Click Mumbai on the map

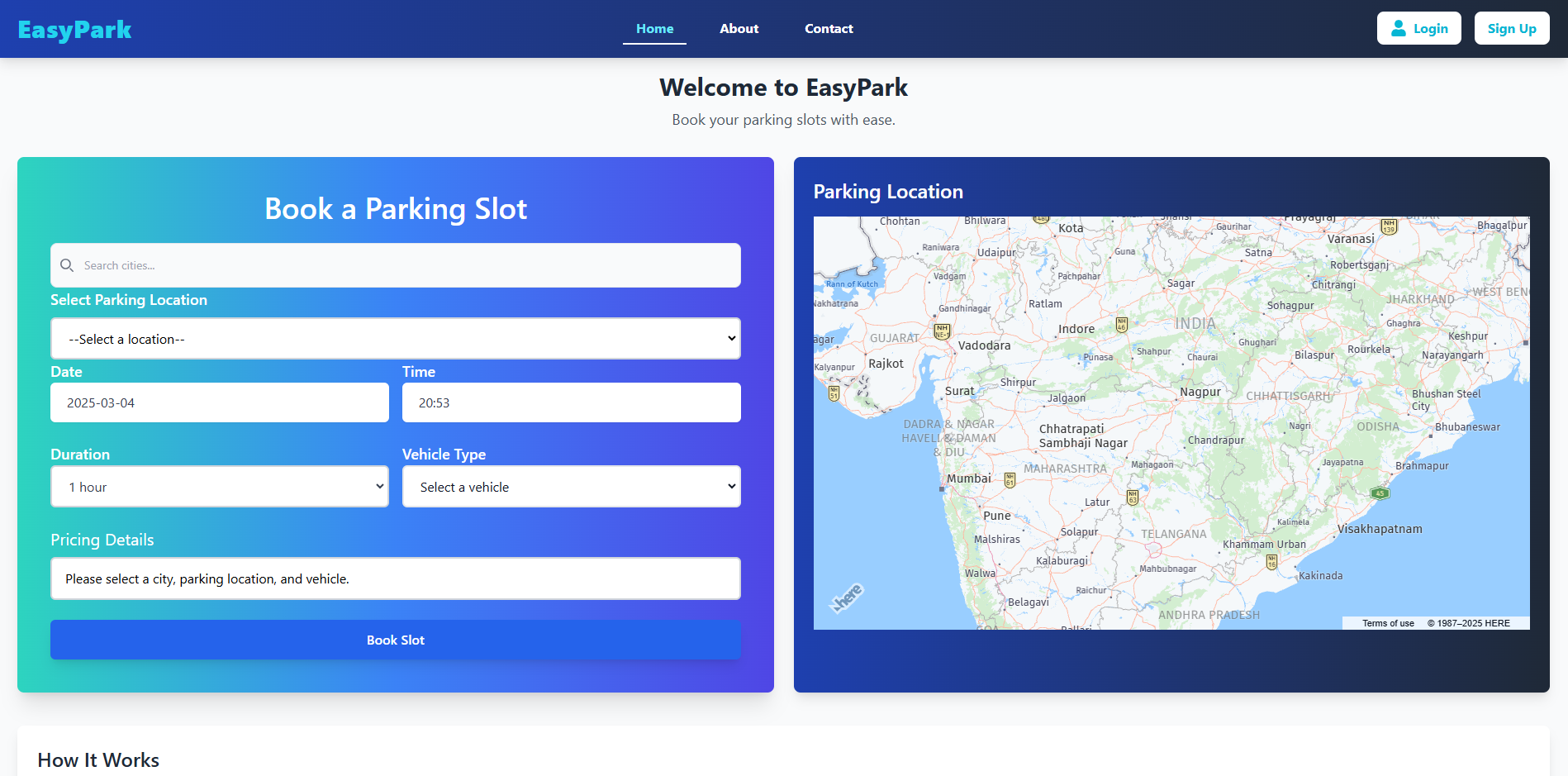[x=968, y=478]
